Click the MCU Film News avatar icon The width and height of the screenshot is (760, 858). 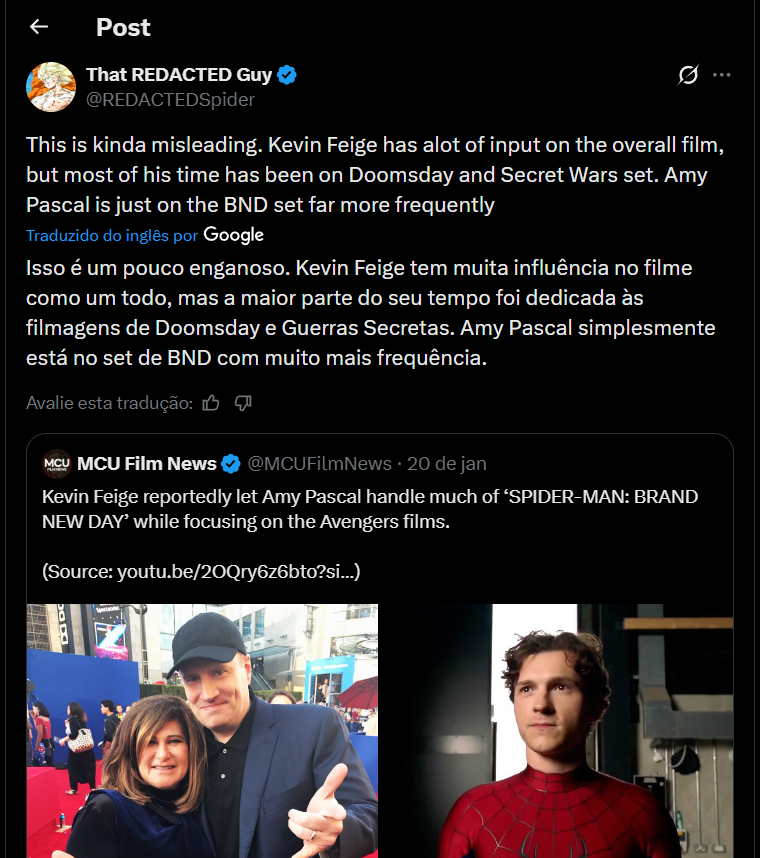pyautogui.click(x=57, y=464)
